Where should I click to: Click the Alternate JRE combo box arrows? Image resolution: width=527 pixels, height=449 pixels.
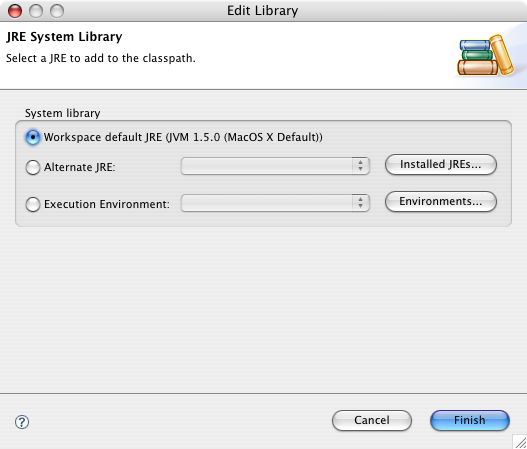coord(361,166)
